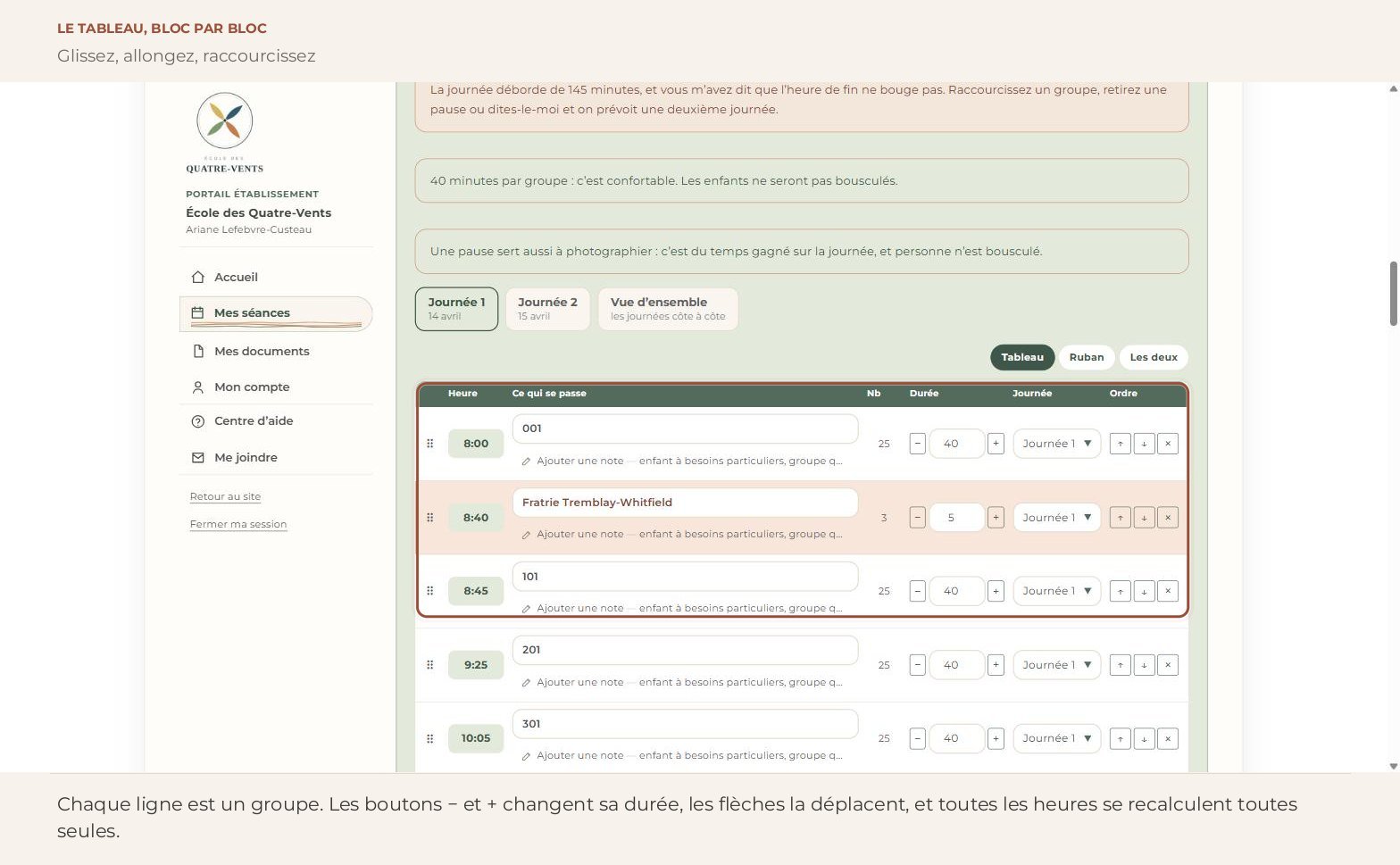Move group 201 down

pos(1144,665)
